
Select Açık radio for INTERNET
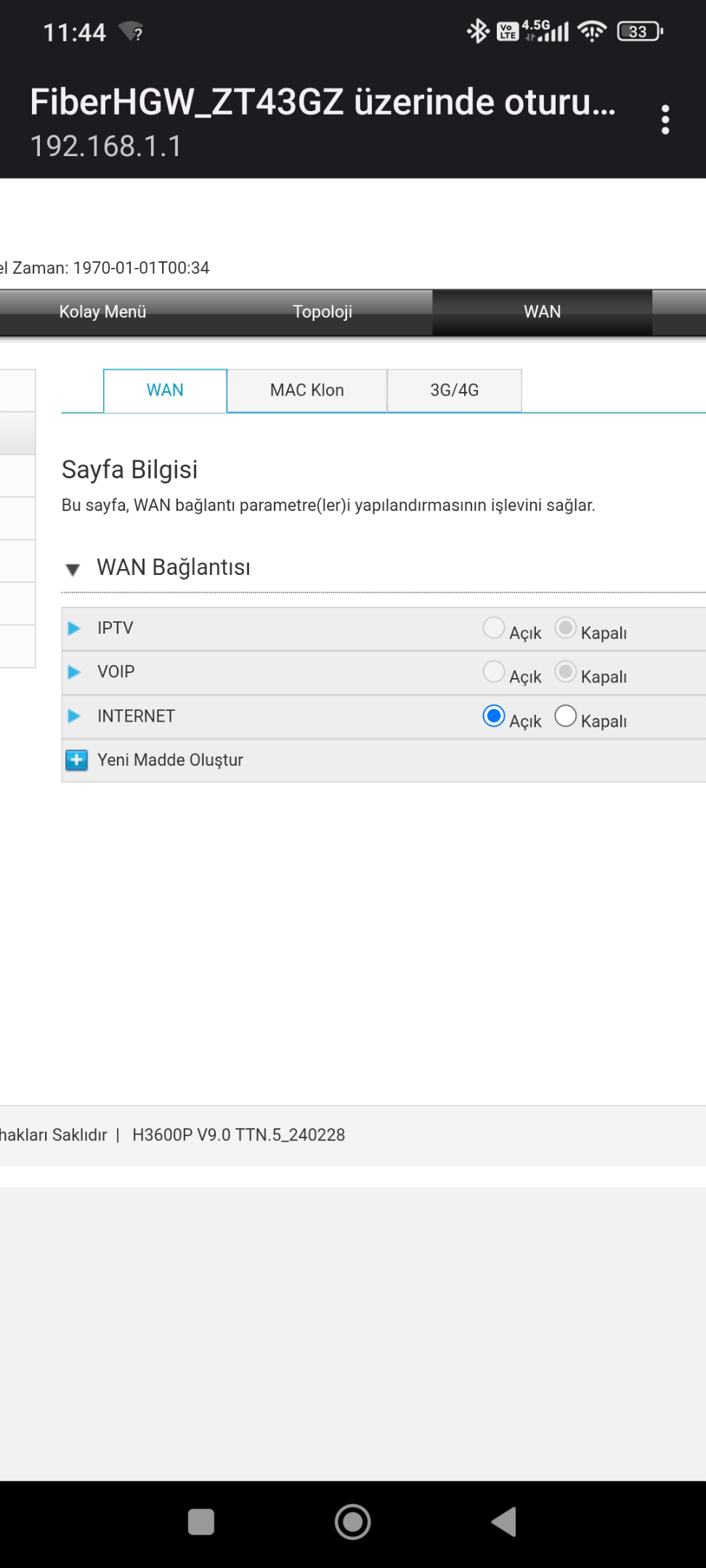pos(494,716)
